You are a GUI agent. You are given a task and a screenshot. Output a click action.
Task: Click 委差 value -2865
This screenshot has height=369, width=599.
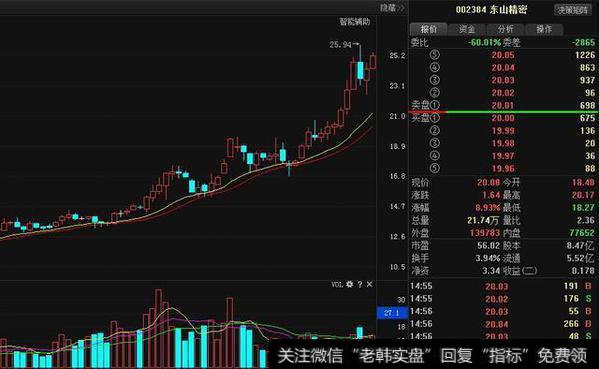click(x=583, y=42)
